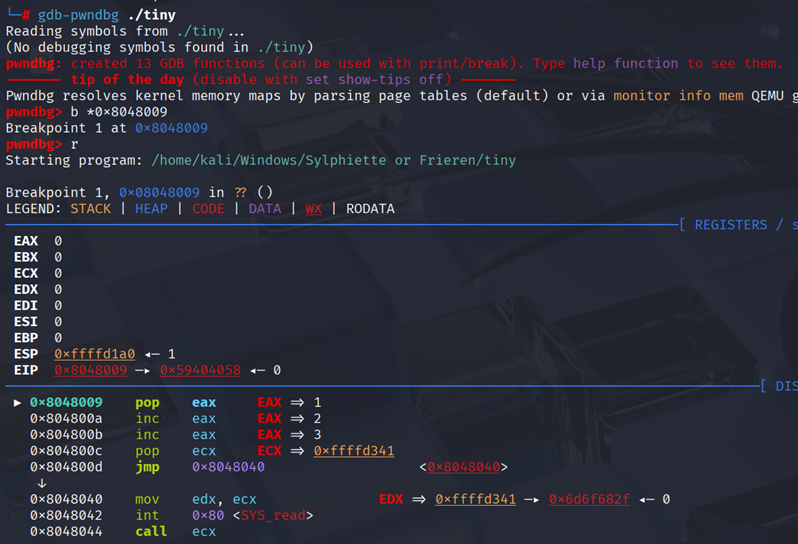Screen dimensions: 798x544
Task: Click the REGISTERS section header
Action: [x=731, y=225]
